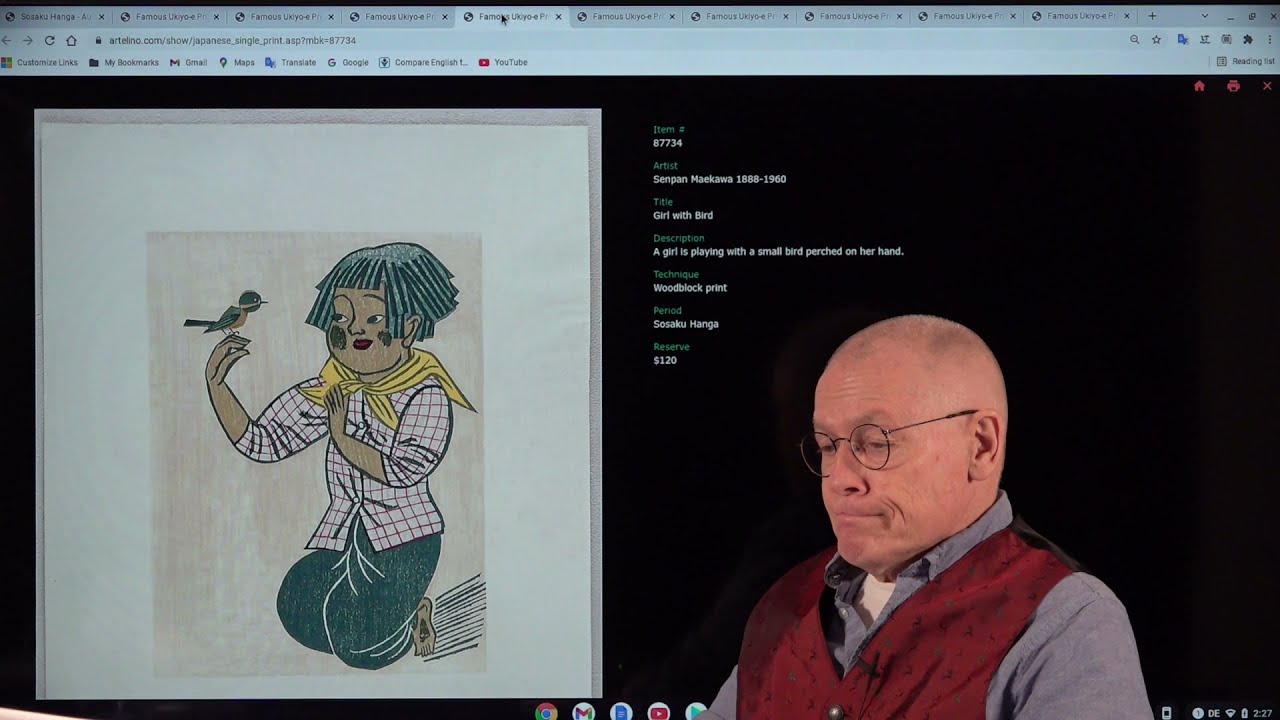Open the Reading list panel
The width and height of the screenshot is (1280, 720).
1245,62
